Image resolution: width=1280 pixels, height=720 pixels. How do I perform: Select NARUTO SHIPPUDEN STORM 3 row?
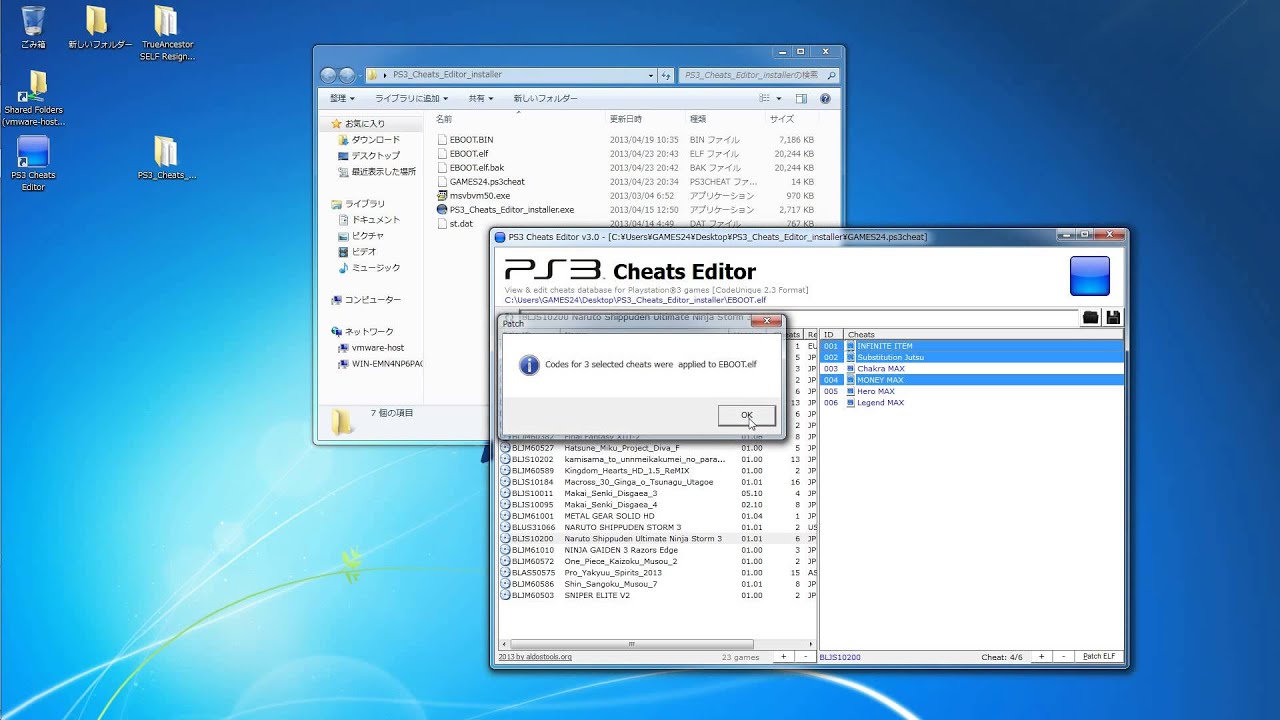pos(657,527)
